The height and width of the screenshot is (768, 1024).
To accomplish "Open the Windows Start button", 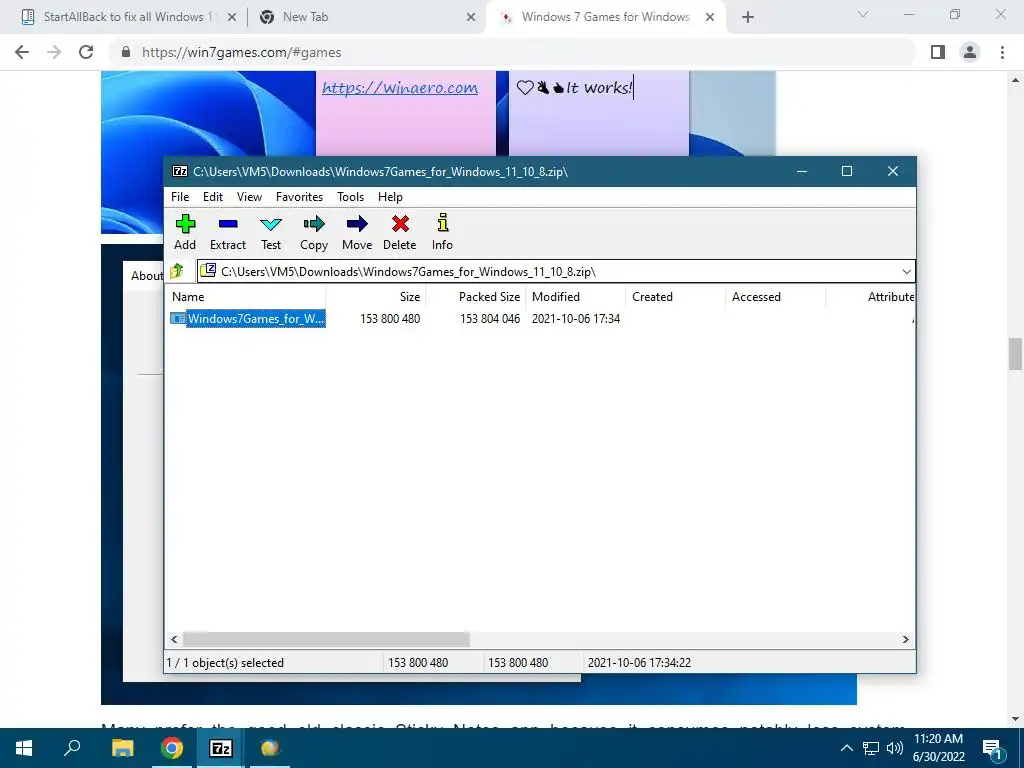I will [x=24, y=748].
